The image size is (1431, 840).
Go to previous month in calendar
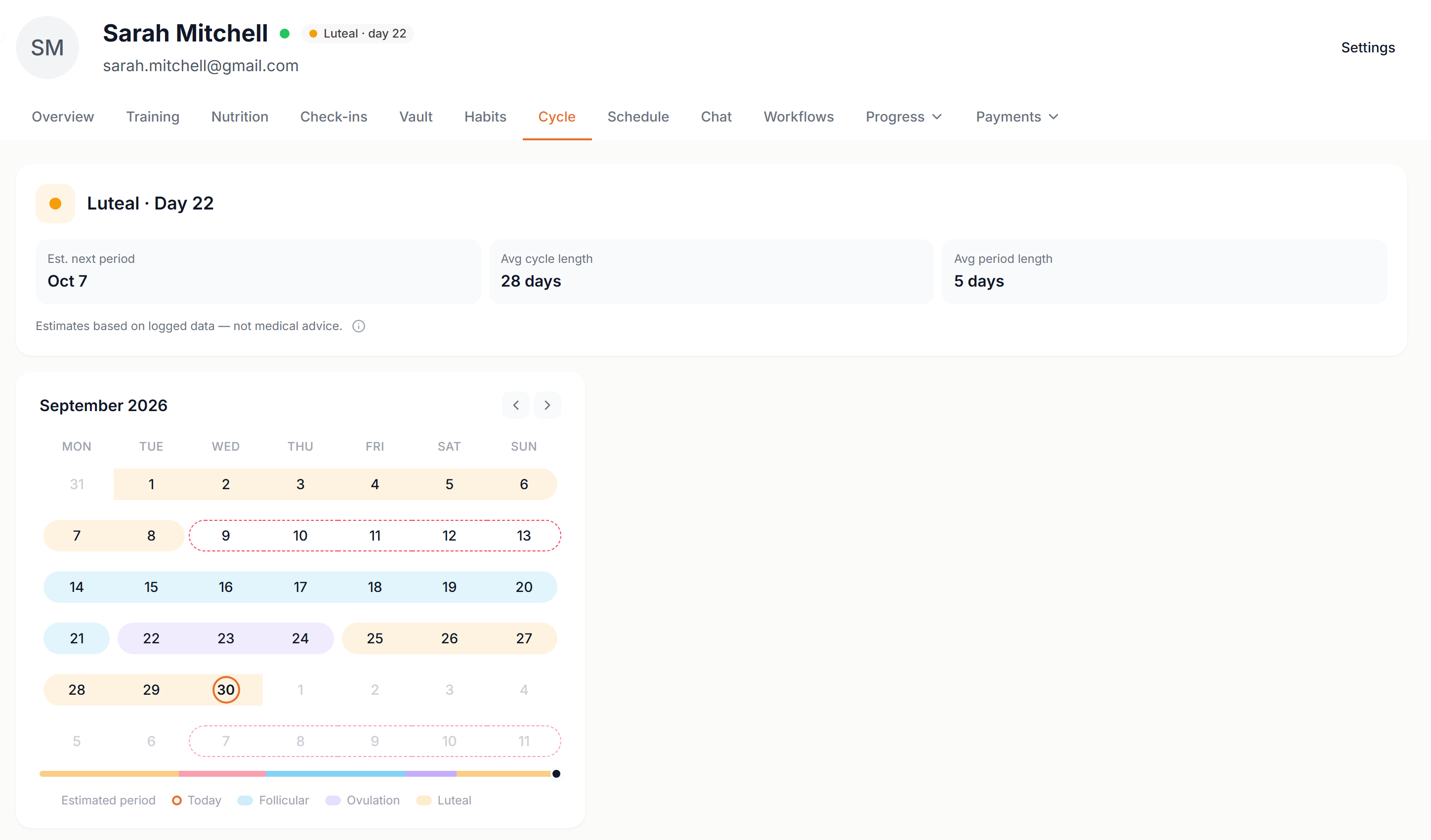click(x=515, y=405)
